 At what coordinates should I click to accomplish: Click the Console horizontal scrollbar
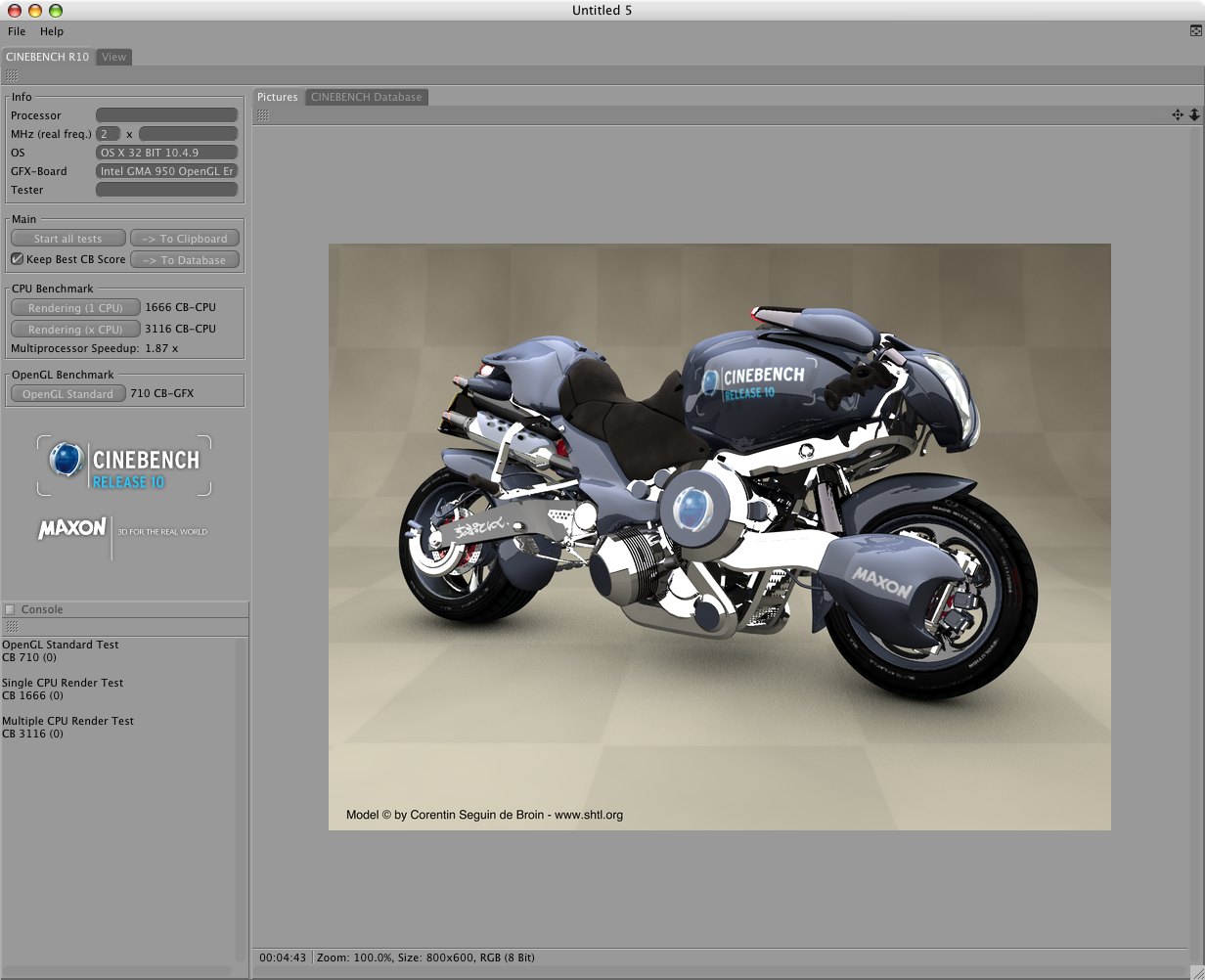tap(117, 971)
